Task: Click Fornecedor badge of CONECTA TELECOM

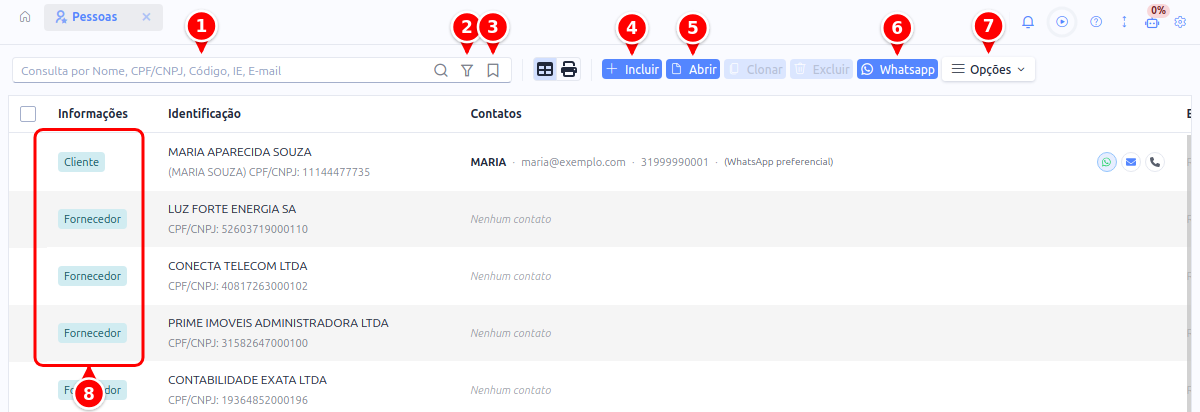Action: pyautogui.click(x=92, y=275)
